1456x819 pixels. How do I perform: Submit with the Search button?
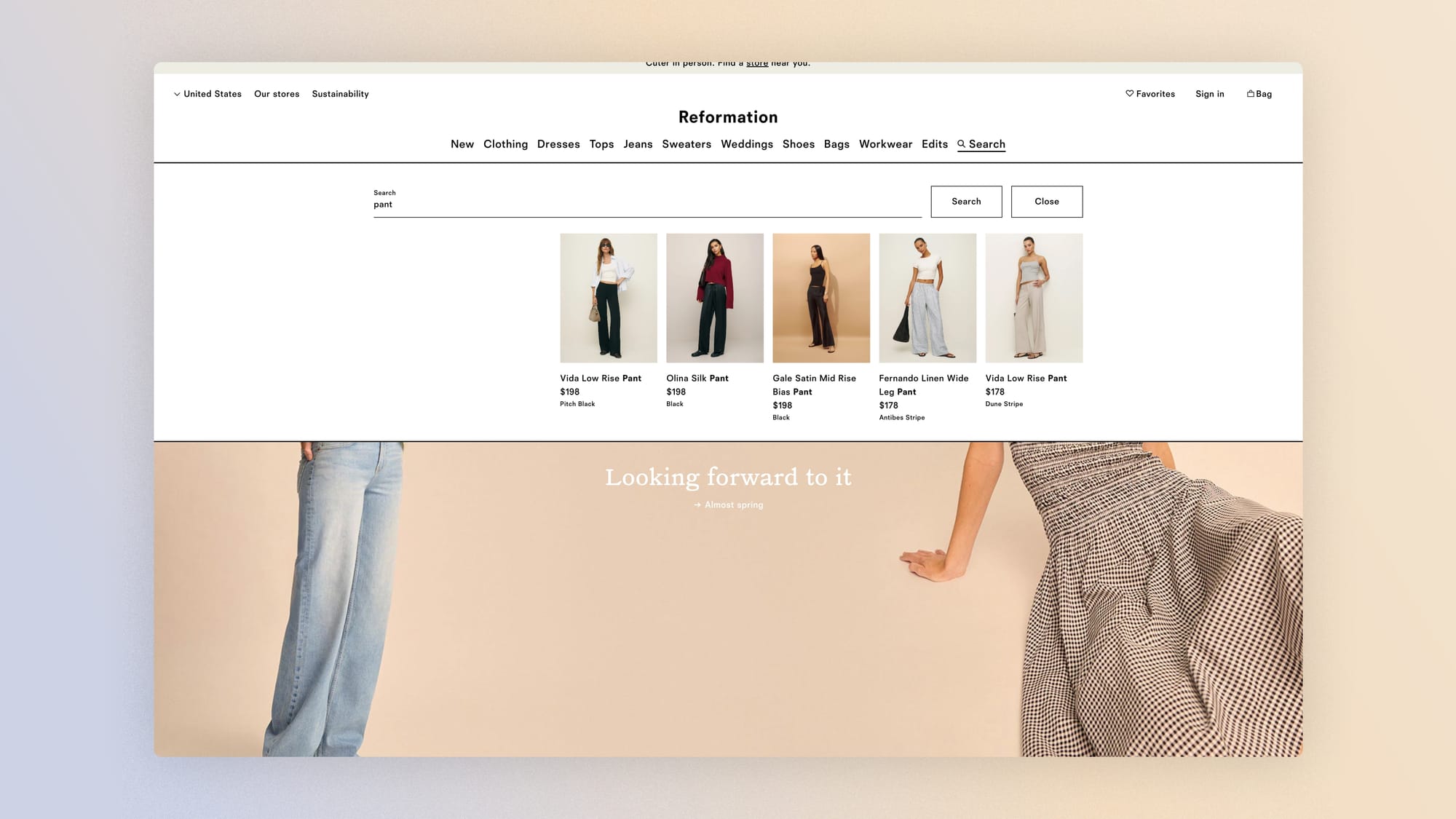(x=966, y=202)
